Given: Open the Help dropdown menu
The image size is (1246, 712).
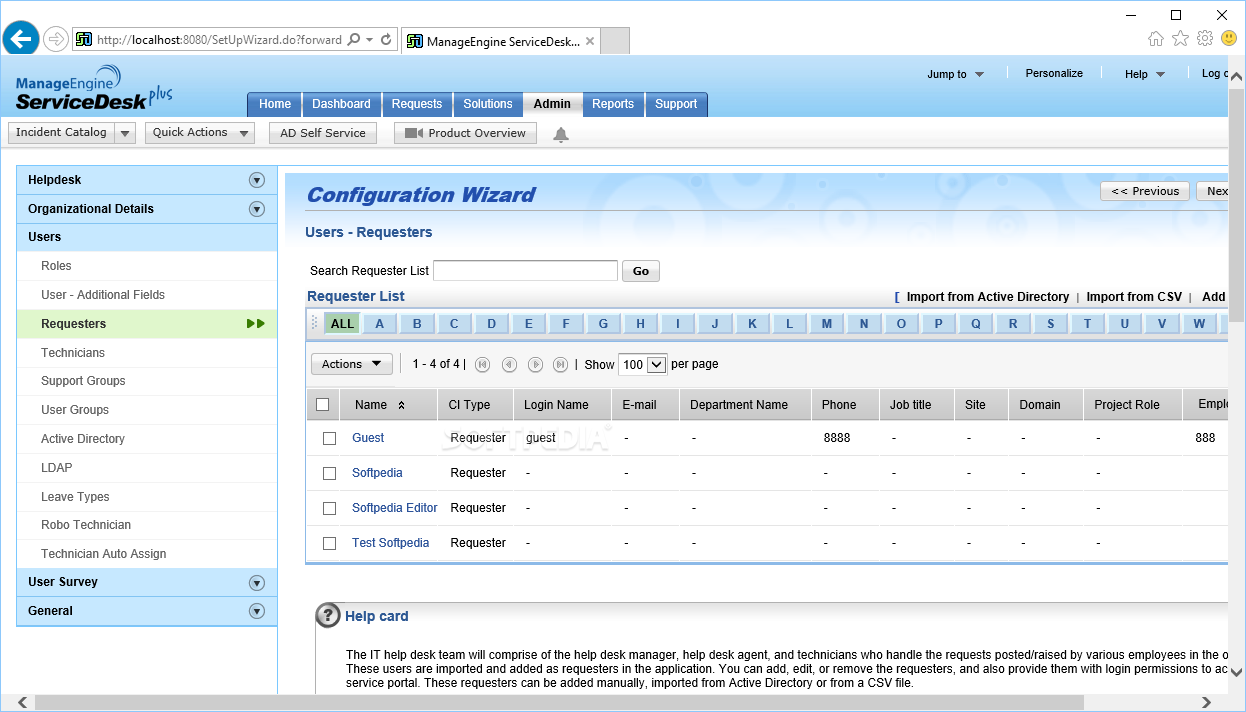Looking at the screenshot, I should click(x=1145, y=74).
